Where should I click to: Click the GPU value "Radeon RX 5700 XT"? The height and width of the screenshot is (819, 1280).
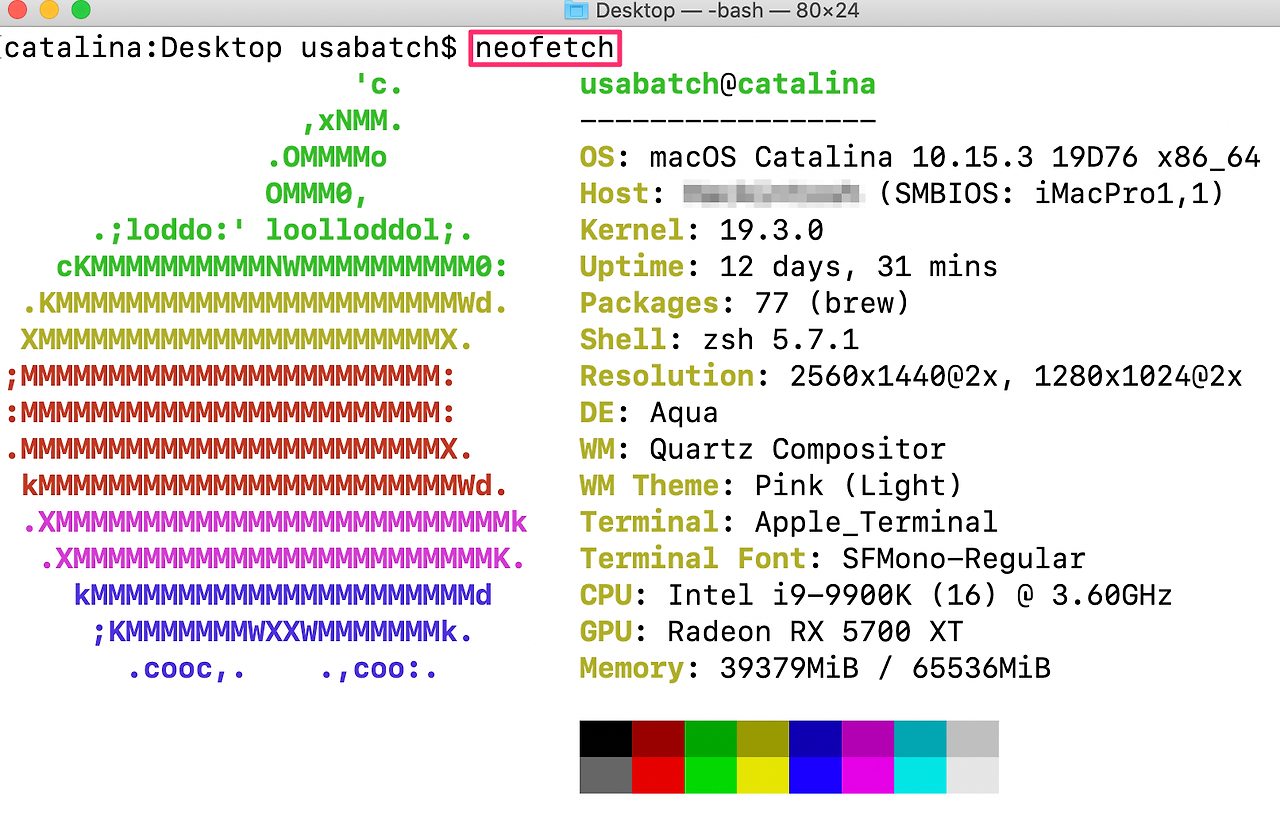[x=816, y=632]
